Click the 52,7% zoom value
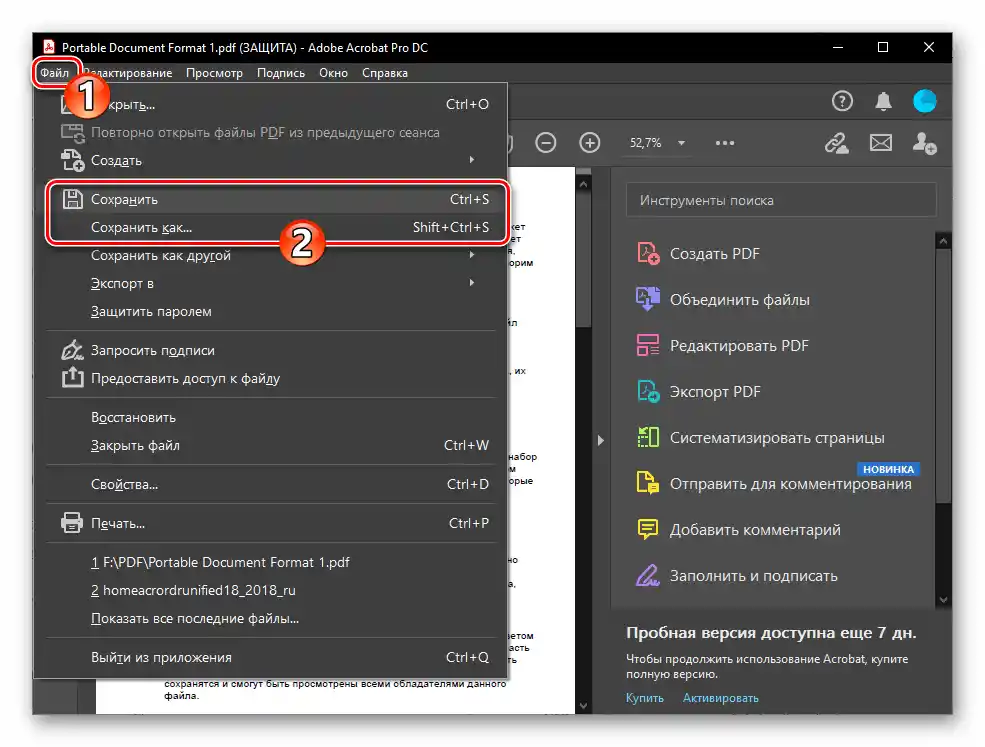This screenshot has height=747, width=985. tap(645, 143)
